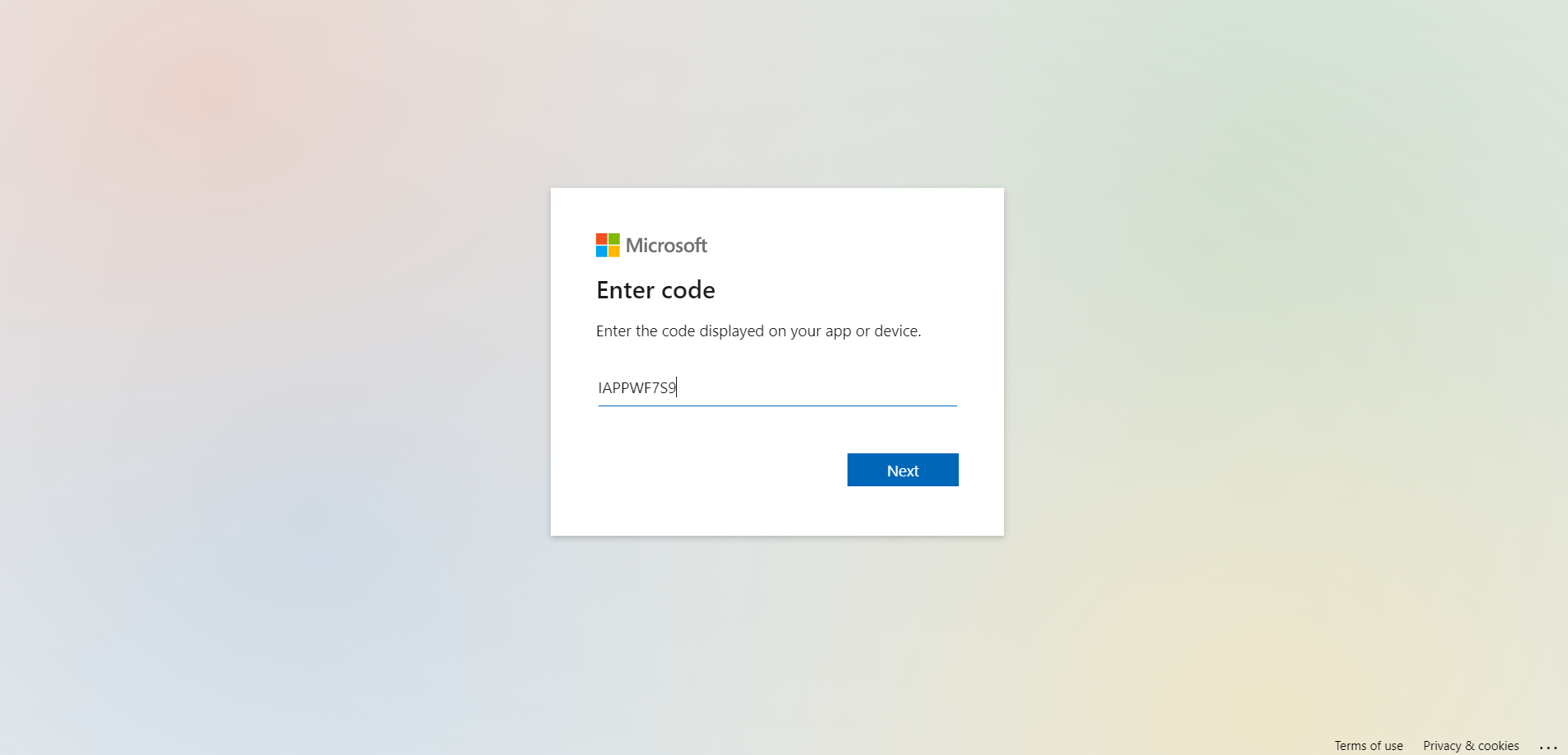Click the green square in Microsoft logo
This screenshot has height=755, width=1568.
coord(614,239)
